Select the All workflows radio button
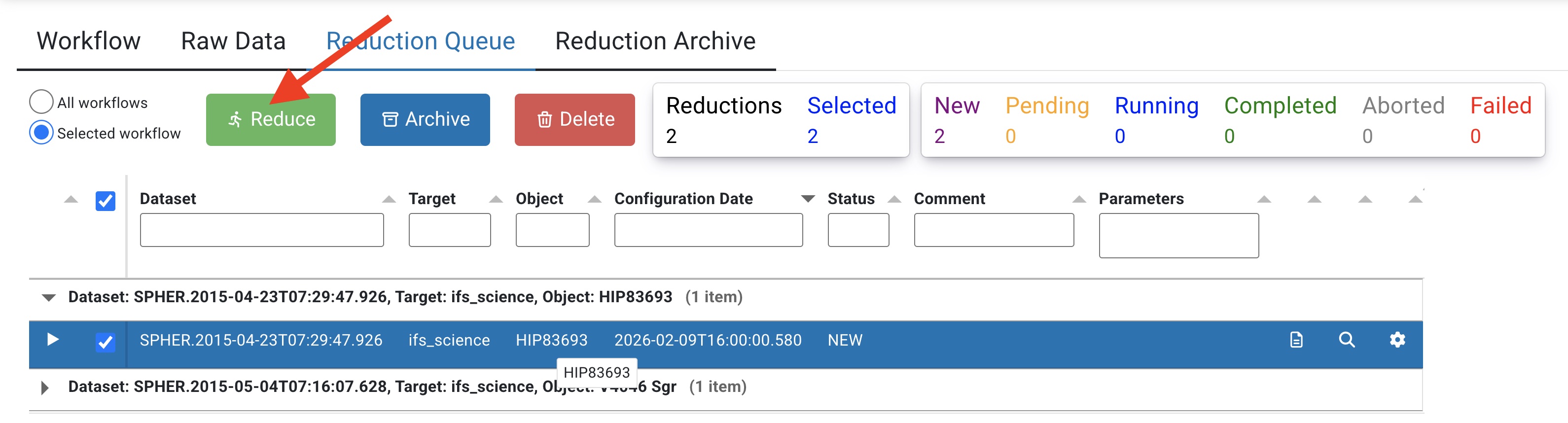Viewport: 1568px width, 423px height. tap(41, 102)
